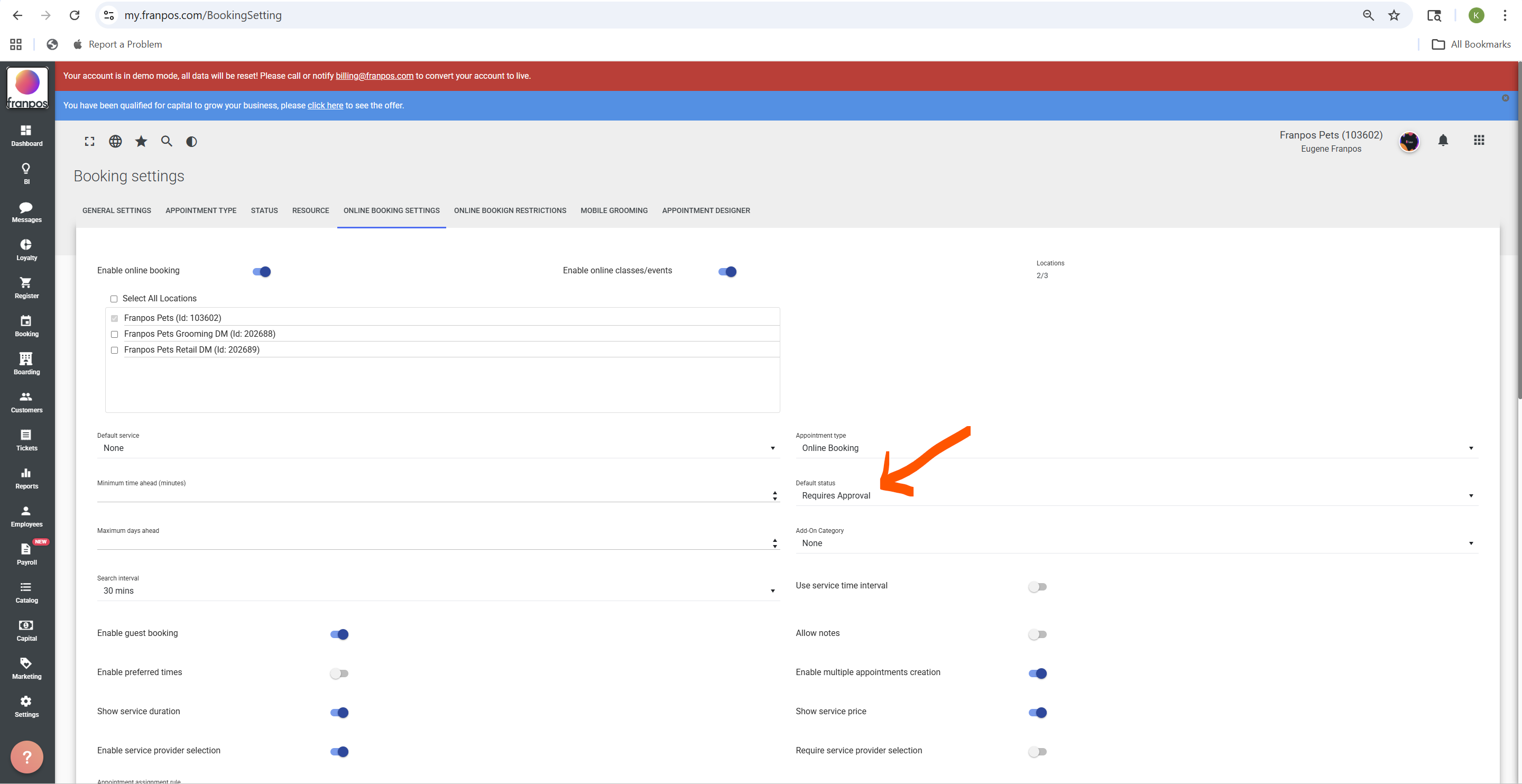Image resolution: width=1522 pixels, height=784 pixels.
Task: Open notifications bell icon
Action: tap(1443, 141)
